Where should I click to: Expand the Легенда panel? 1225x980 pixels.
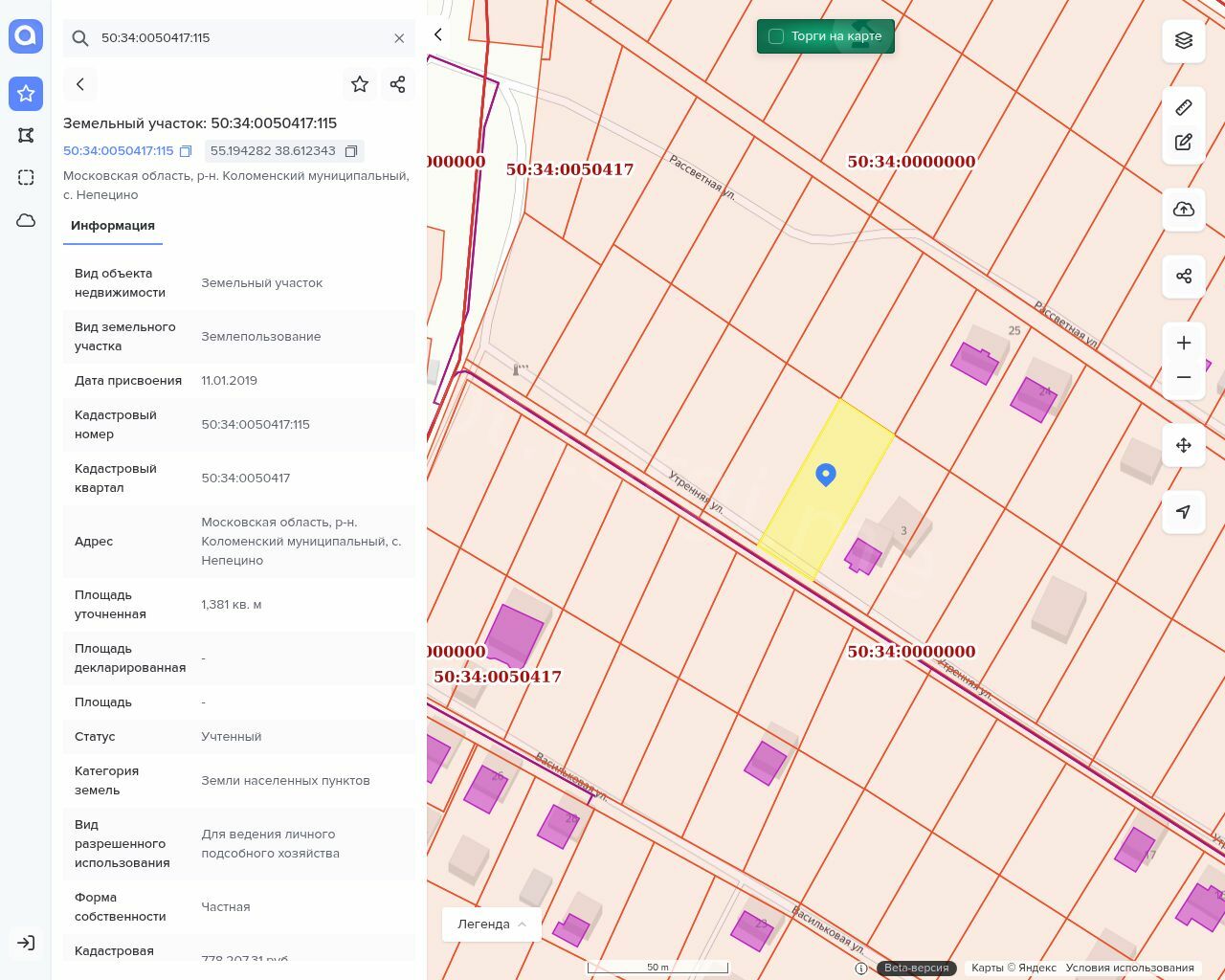pyautogui.click(x=492, y=924)
